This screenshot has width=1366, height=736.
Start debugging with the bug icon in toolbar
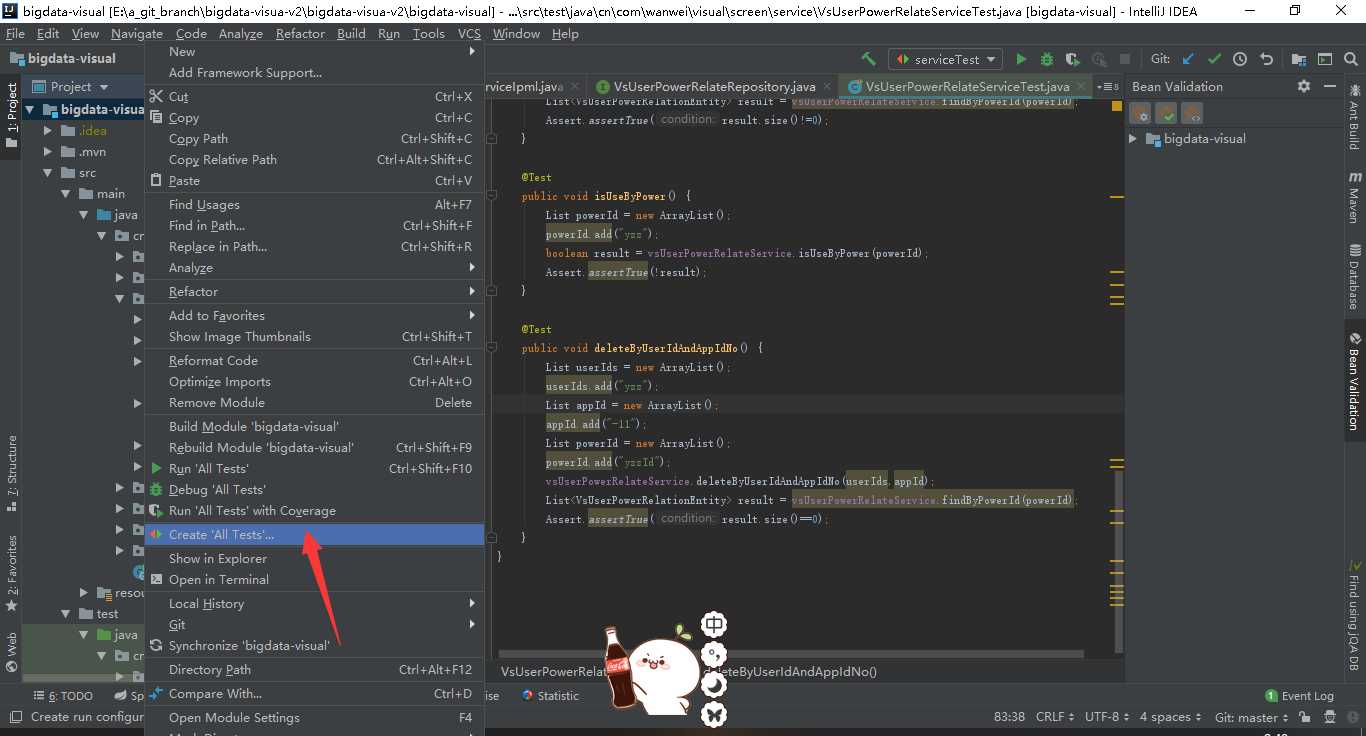pyautogui.click(x=1047, y=59)
